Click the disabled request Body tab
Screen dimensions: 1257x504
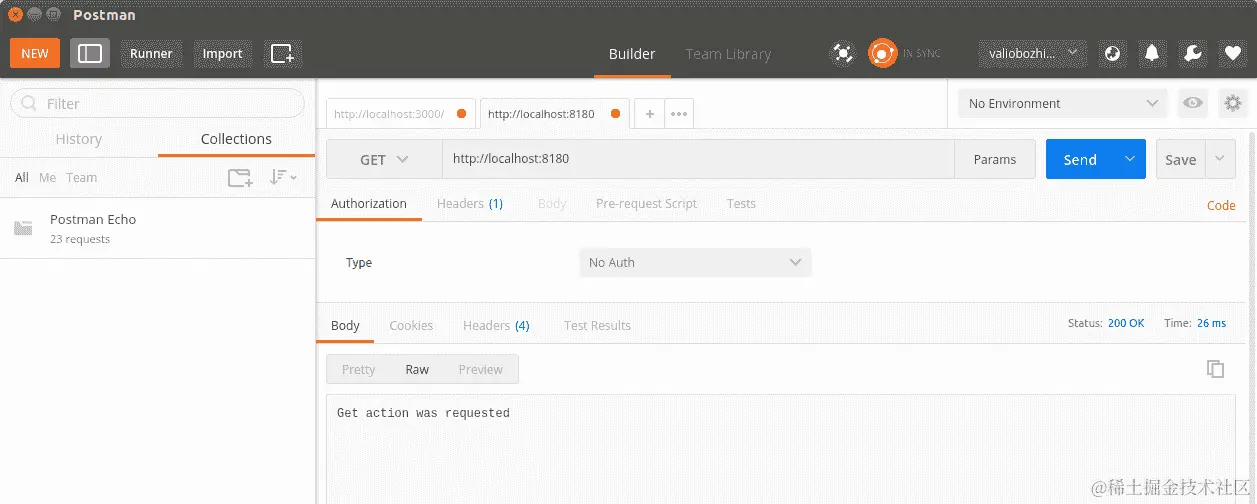tap(552, 203)
